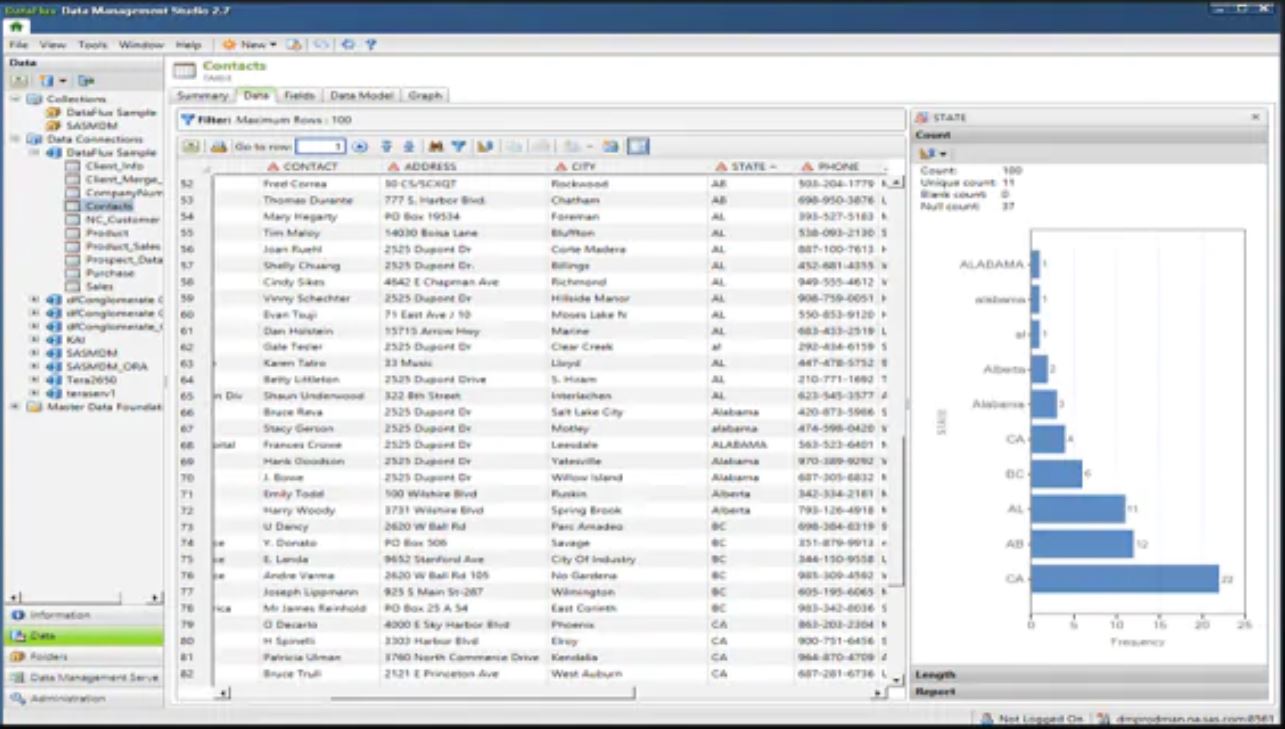
Task: Expand the teraserv1 connection node
Action: pos(35,394)
